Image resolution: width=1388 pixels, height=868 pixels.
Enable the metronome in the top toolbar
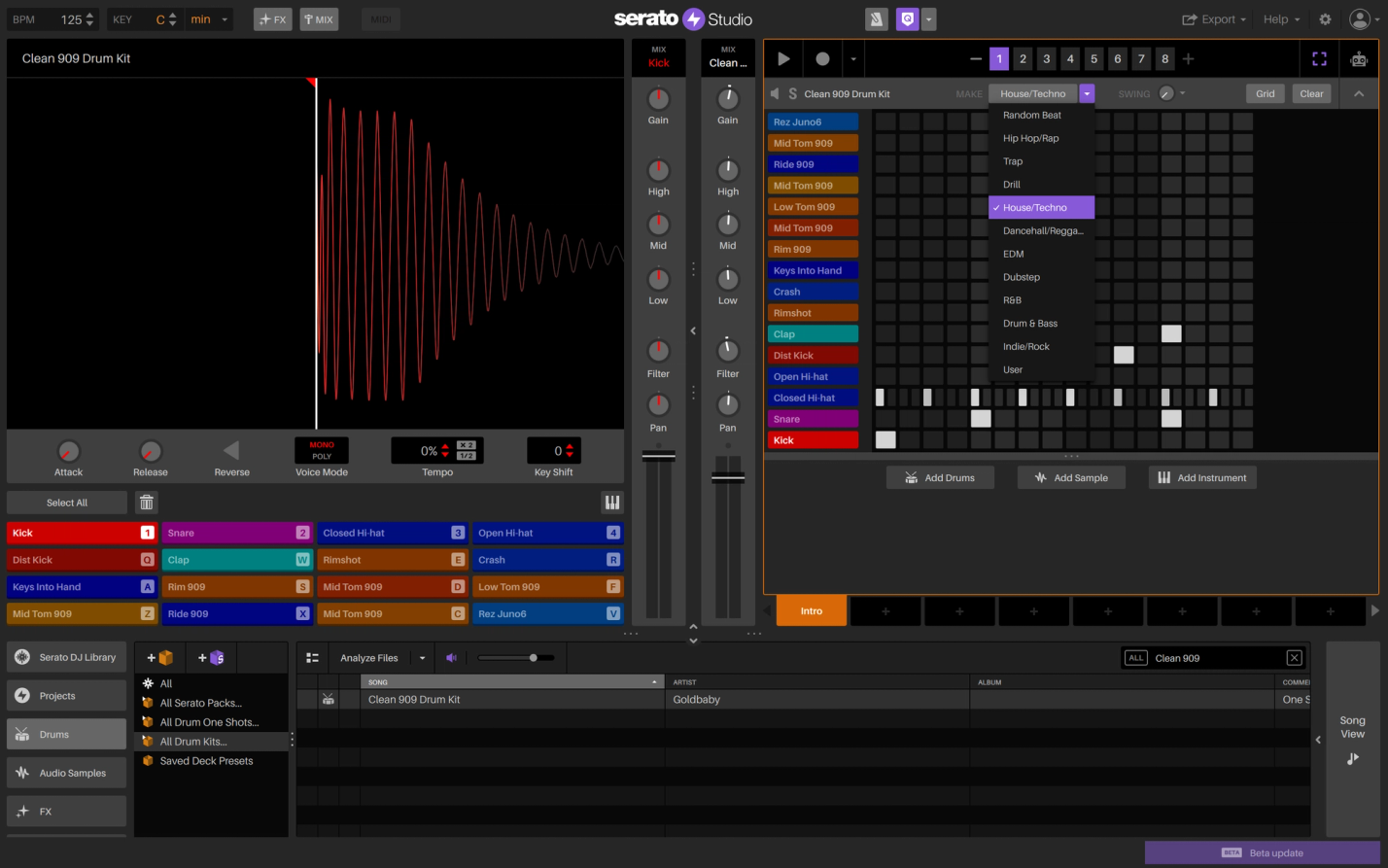pyautogui.click(x=876, y=18)
